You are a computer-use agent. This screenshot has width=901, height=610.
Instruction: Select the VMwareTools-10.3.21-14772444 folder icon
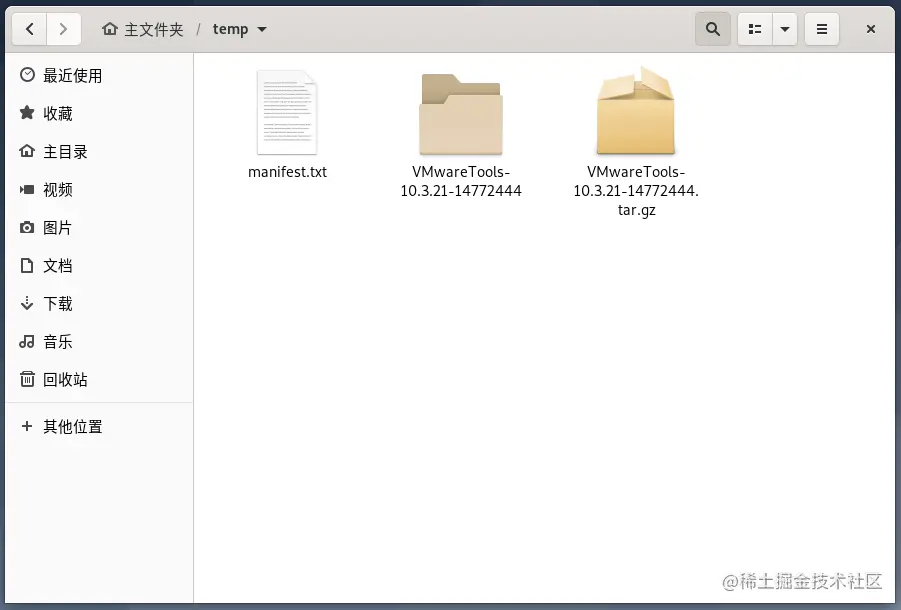tap(461, 114)
